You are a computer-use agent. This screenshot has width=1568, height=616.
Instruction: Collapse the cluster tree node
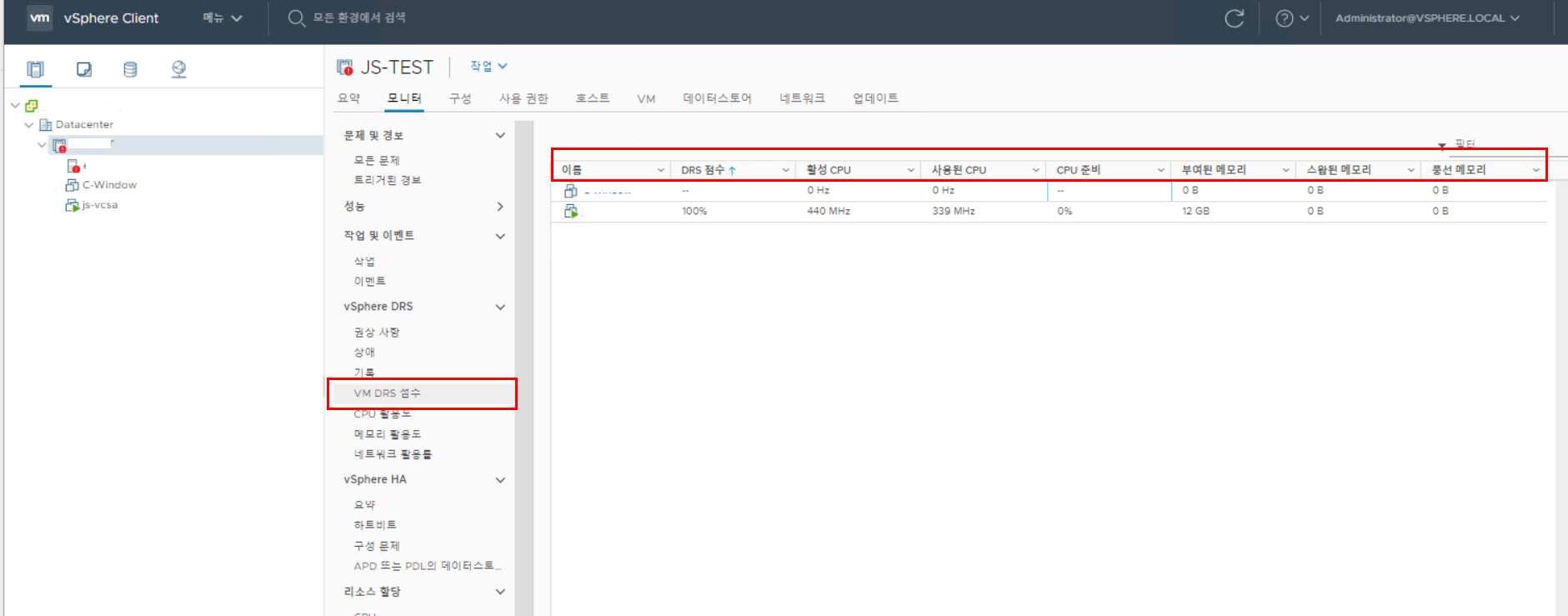pyautogui.click(x=42, y=145)
